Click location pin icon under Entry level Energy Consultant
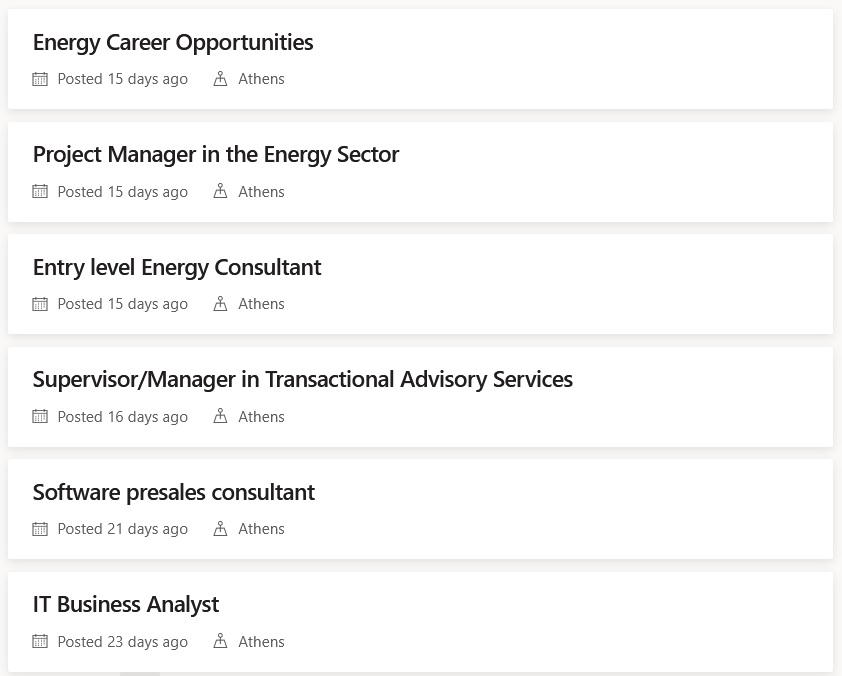Viewport: 842px width, 676px height. coord(220,303)
